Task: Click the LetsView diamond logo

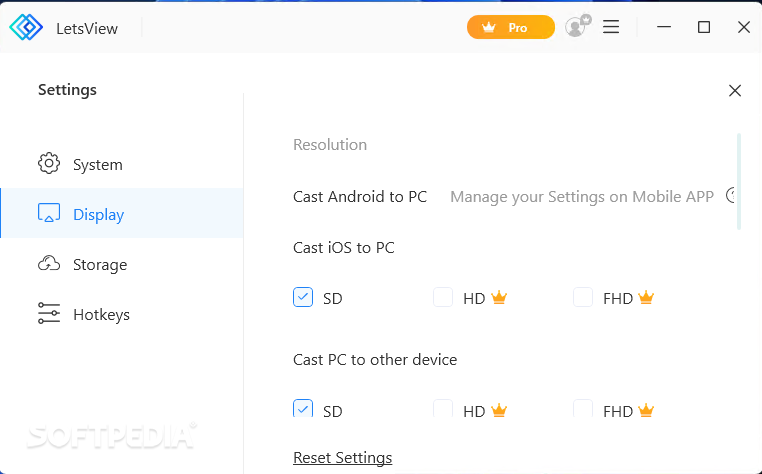Action: point(26,27)
